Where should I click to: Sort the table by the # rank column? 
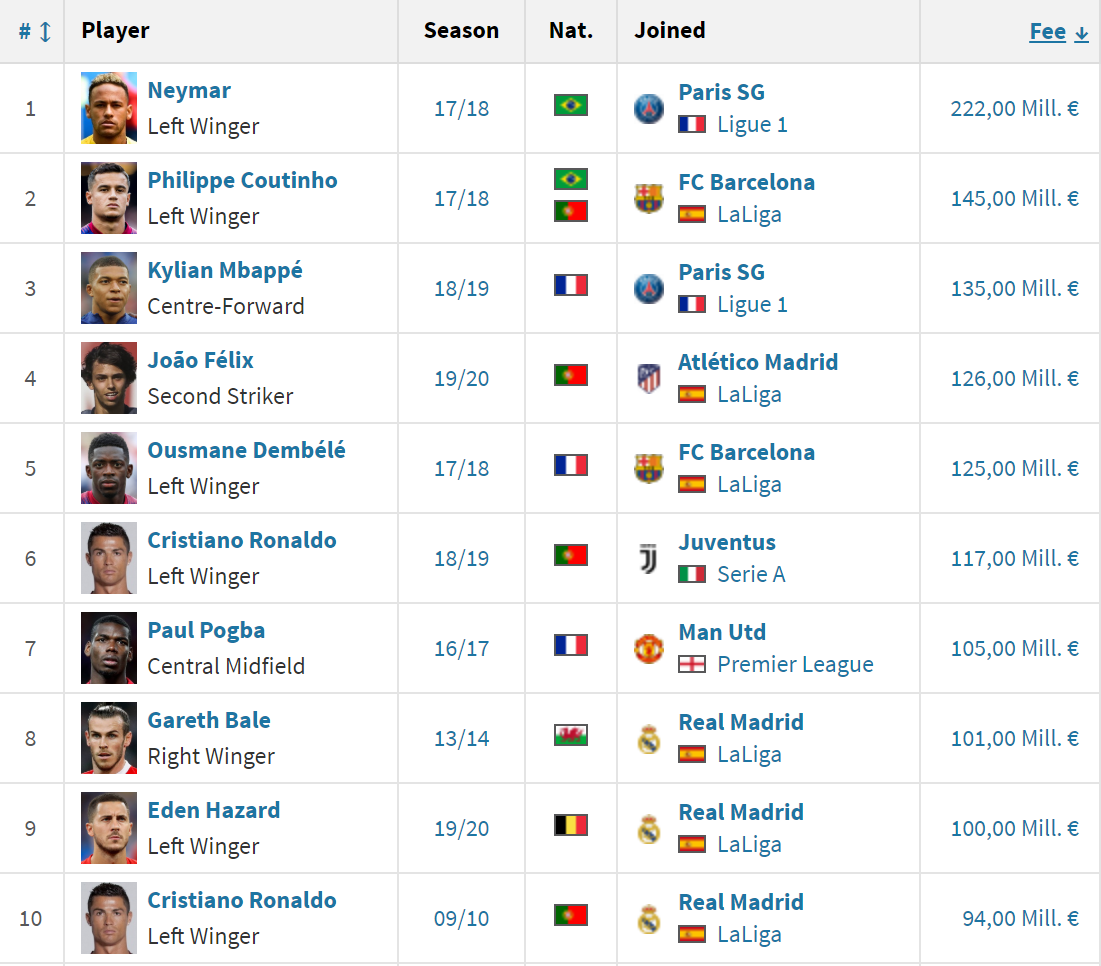click(x=35, y=31)
